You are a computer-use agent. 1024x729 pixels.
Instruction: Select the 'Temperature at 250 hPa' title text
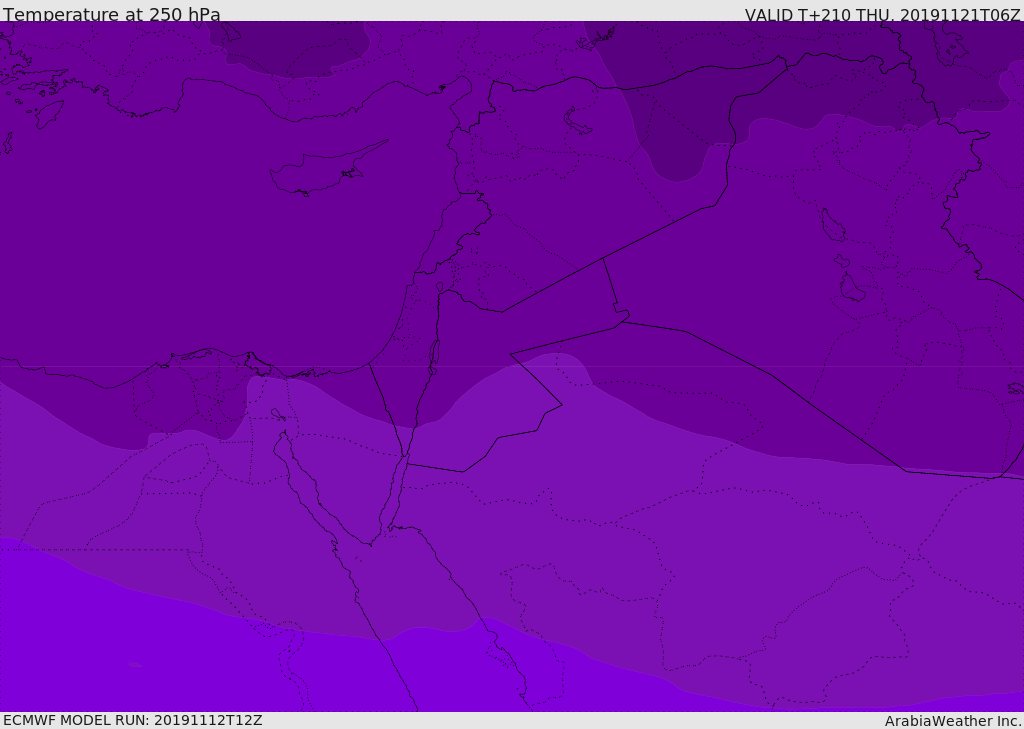(112, 14)
